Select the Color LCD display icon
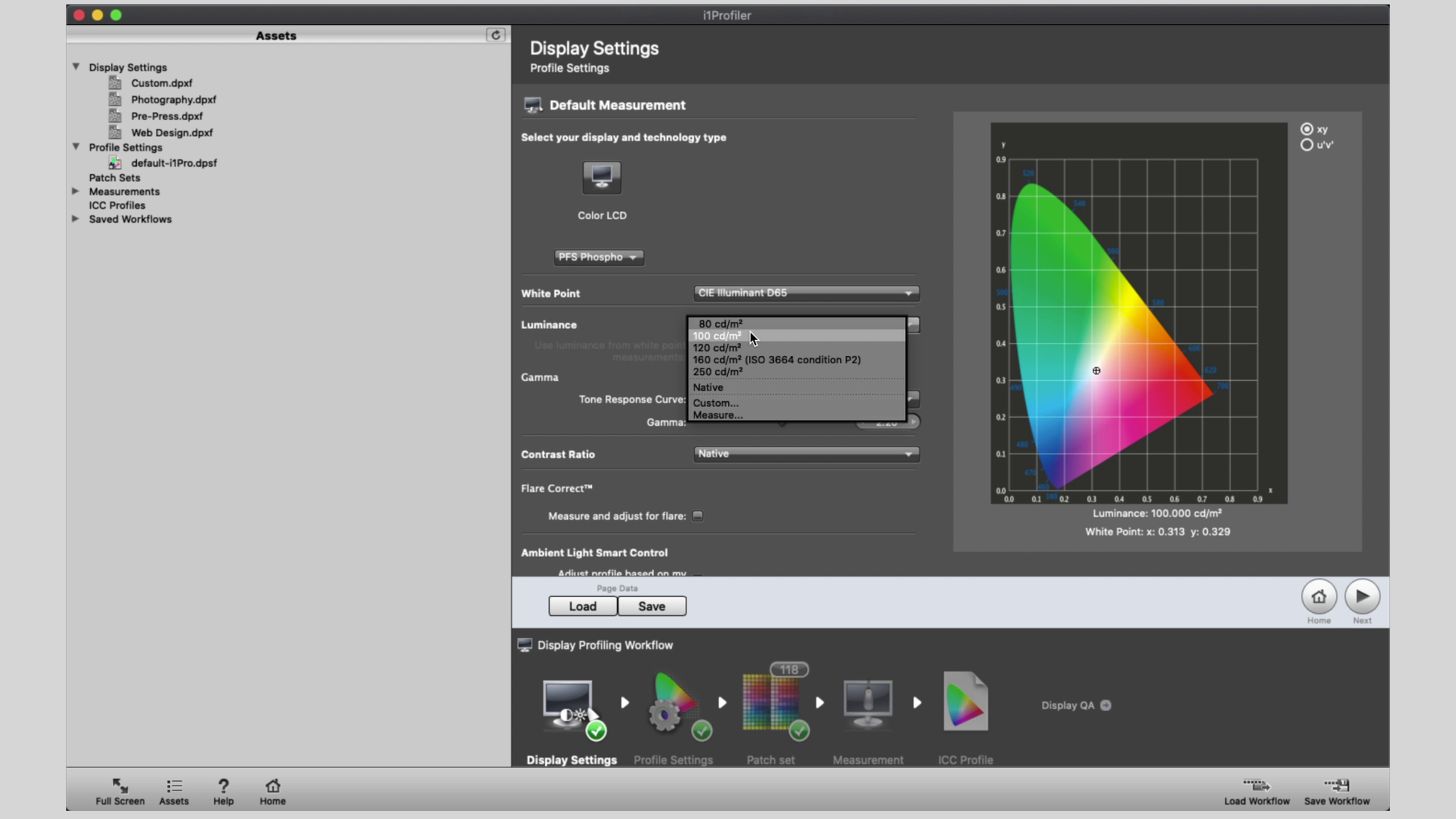Screen dimensions: 1456x819 click(602, 178)
